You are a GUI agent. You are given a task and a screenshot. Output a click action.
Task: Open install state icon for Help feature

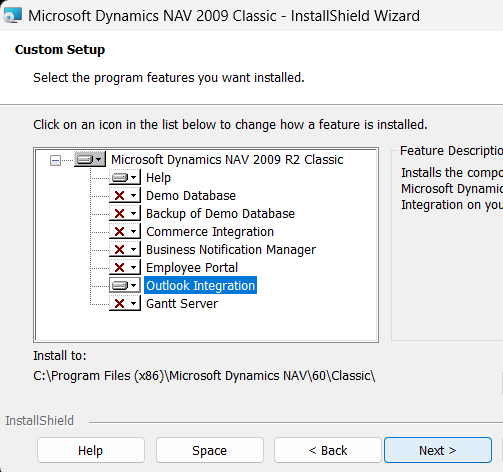coord(125,178)
